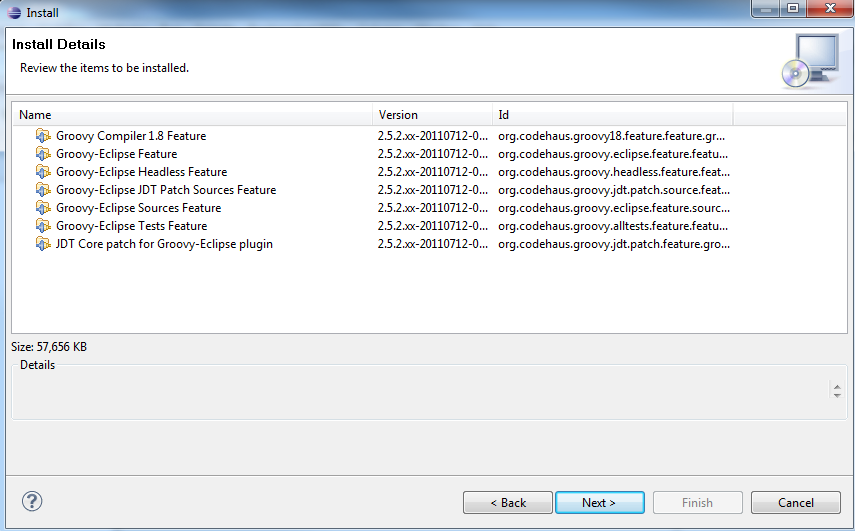This screenshot has width=855, height=531.
Task: Click the Details scroll up arrow
Action: coord(837,387)
